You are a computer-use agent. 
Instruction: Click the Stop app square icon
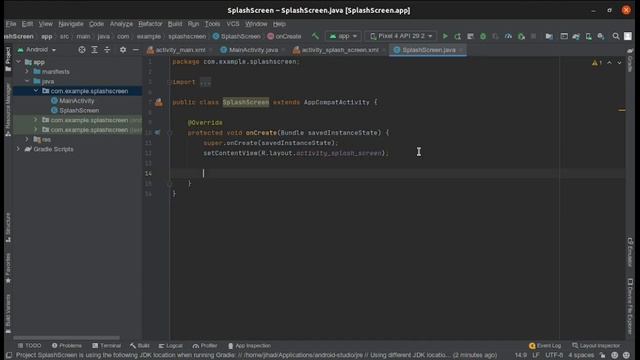tap(533, 36)
